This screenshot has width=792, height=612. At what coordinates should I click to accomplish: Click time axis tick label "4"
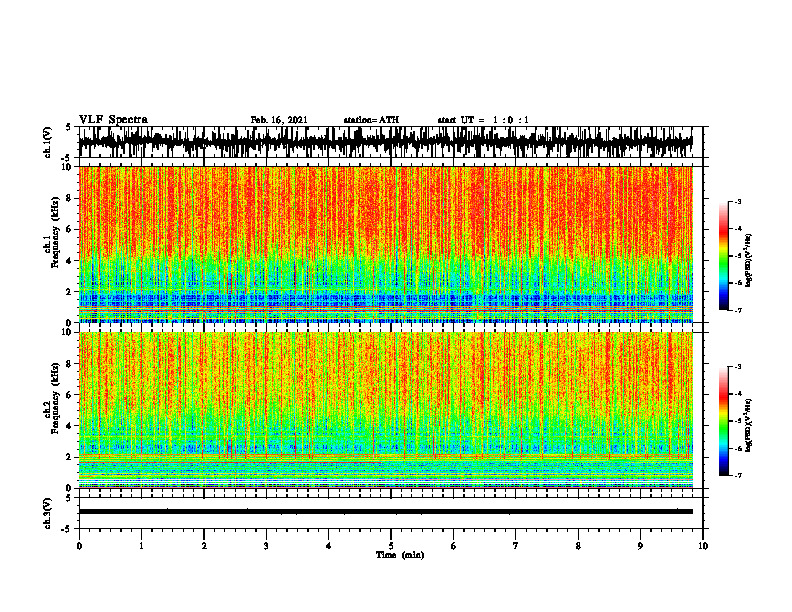point(329,546)
